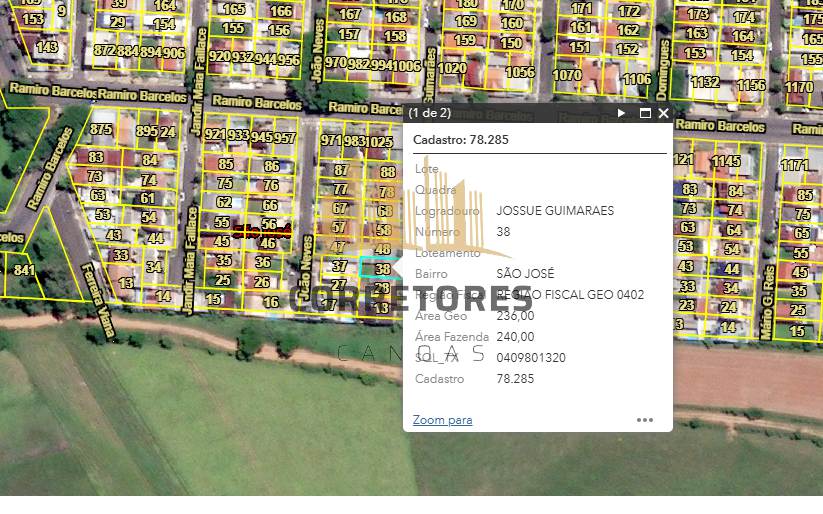Click parcel 875 on the map
This screenshot has width=823, height=514.
(101, 130)
